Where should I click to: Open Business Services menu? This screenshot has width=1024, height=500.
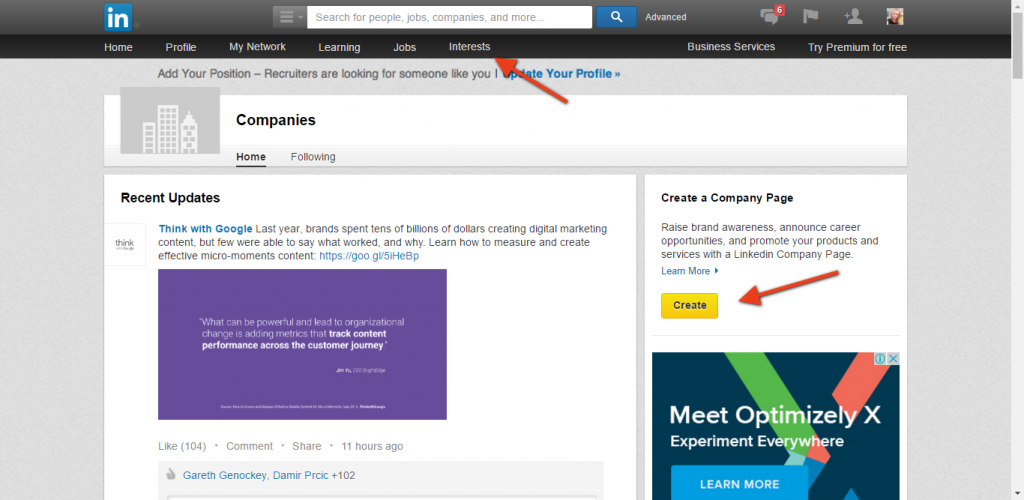pos(731,47)
